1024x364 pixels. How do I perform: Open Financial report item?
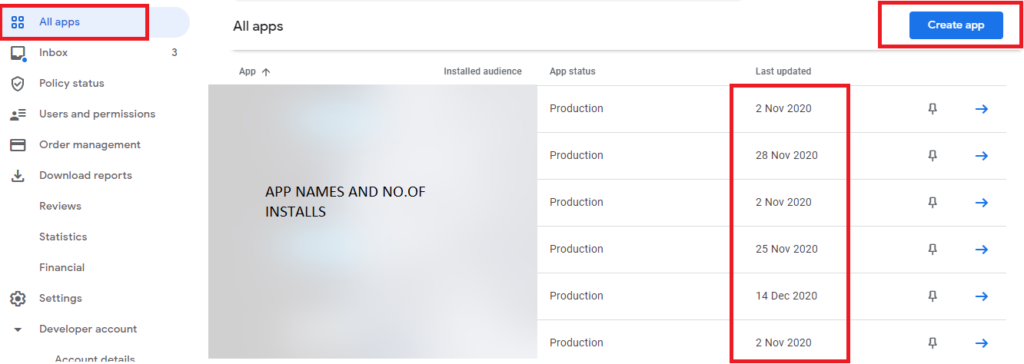point(61,268)
